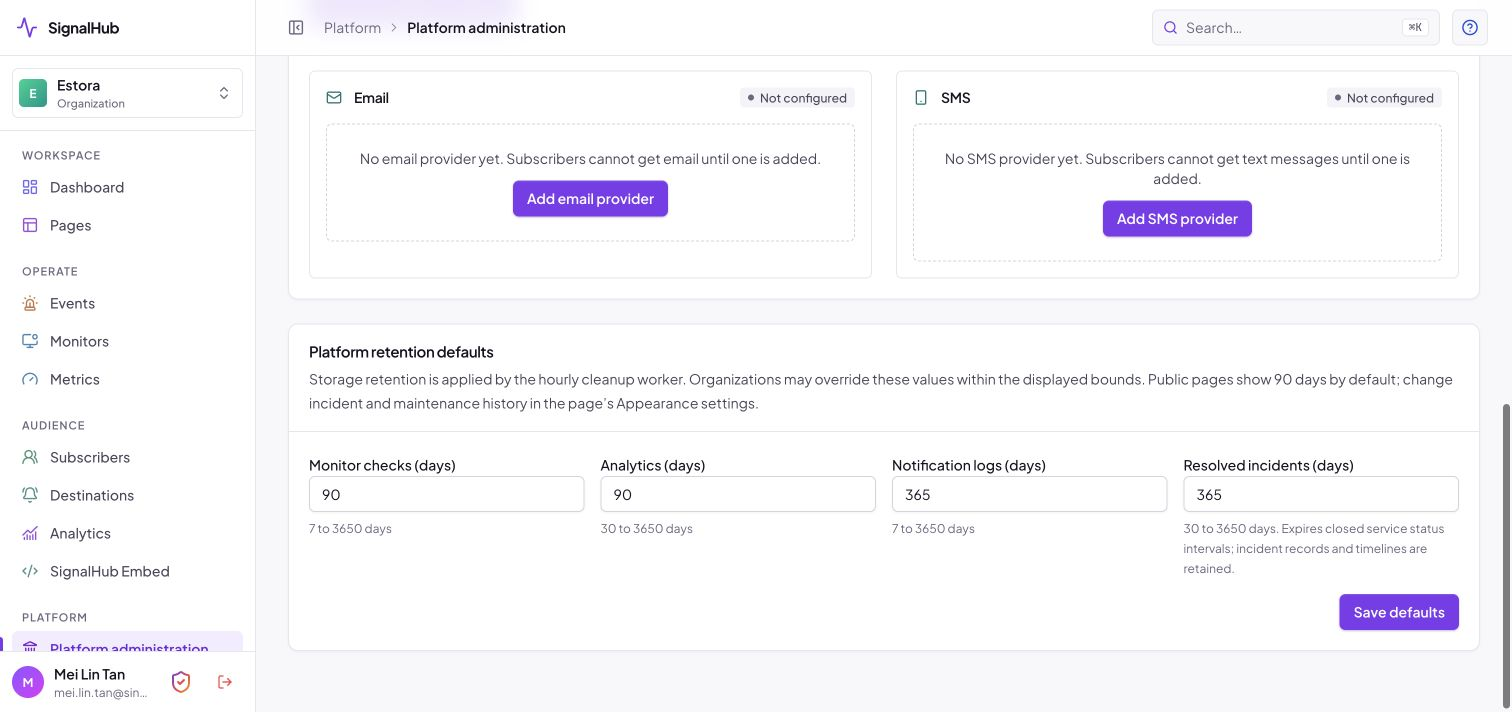Click the Platform breadcrumb link
Viewport: 1512px width, 712px height.
pos(352,28)
